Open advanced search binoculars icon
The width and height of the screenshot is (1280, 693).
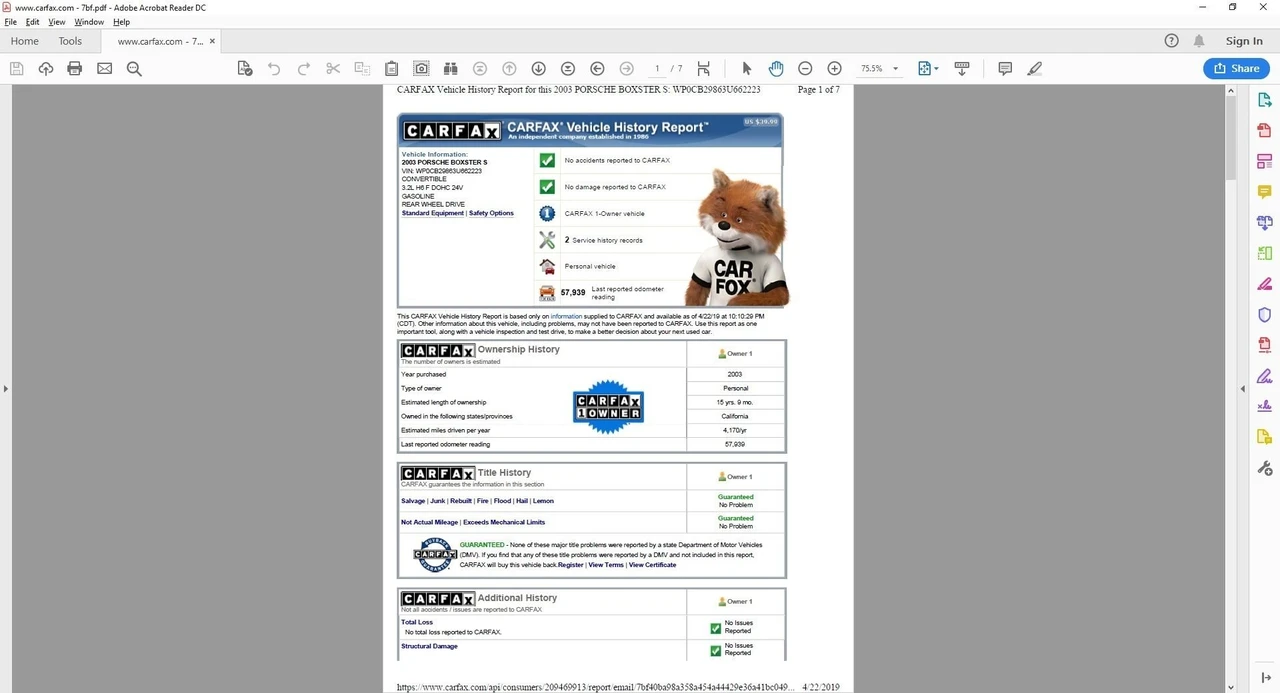pyautogui.click(x=451, y=69)
